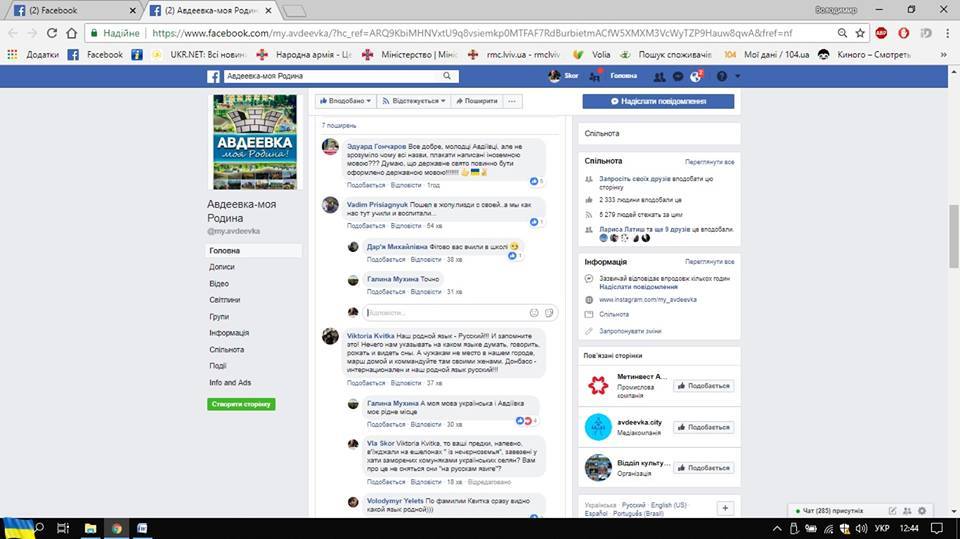Open File Explorer from the Windows taskbar
Image resolution: width=960 pixels, height=539 pixels.
pyautogui.click(x=89, y=527)
